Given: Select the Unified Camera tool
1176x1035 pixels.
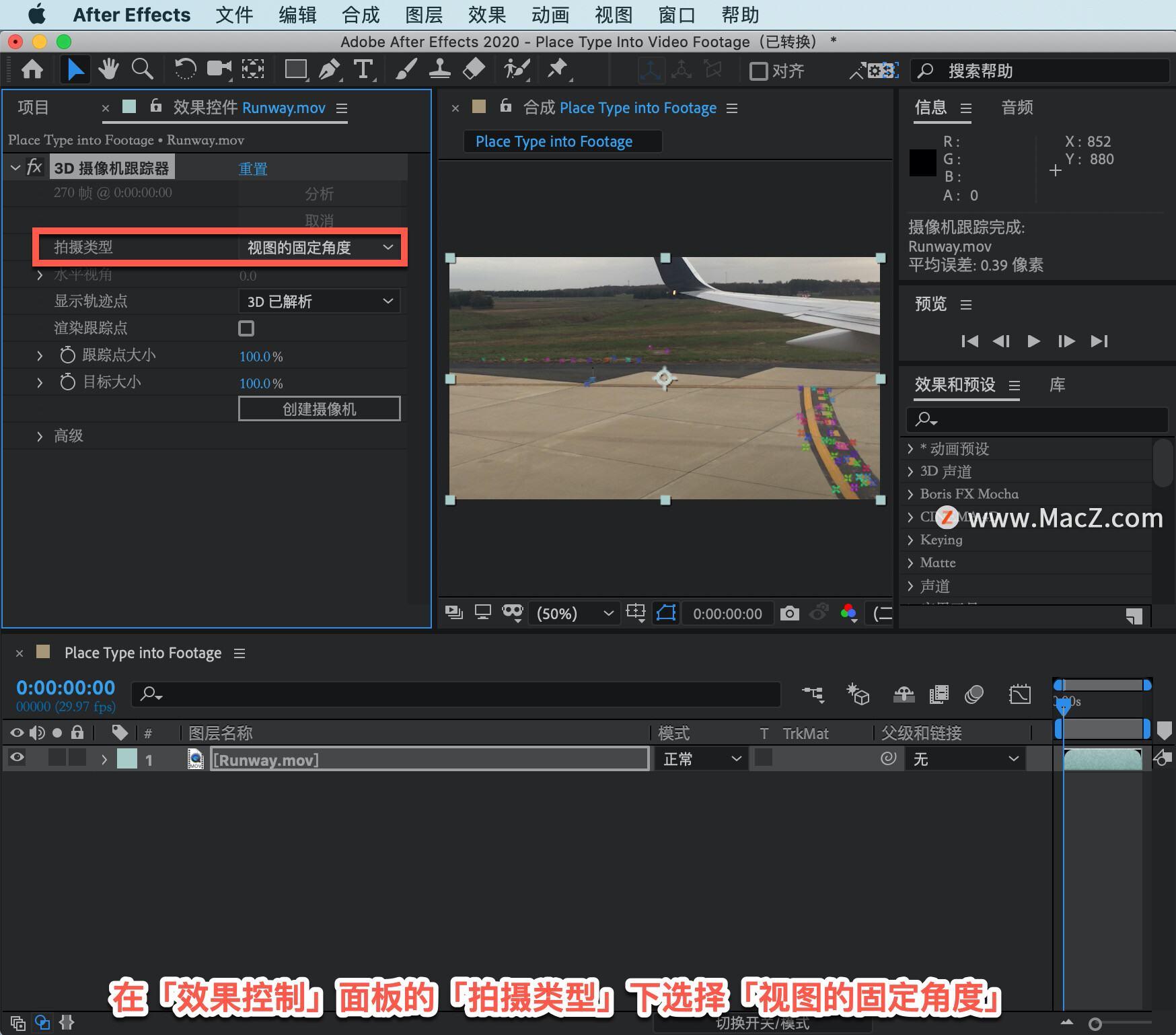Looking at the screenshot, I should pos(219,69).
